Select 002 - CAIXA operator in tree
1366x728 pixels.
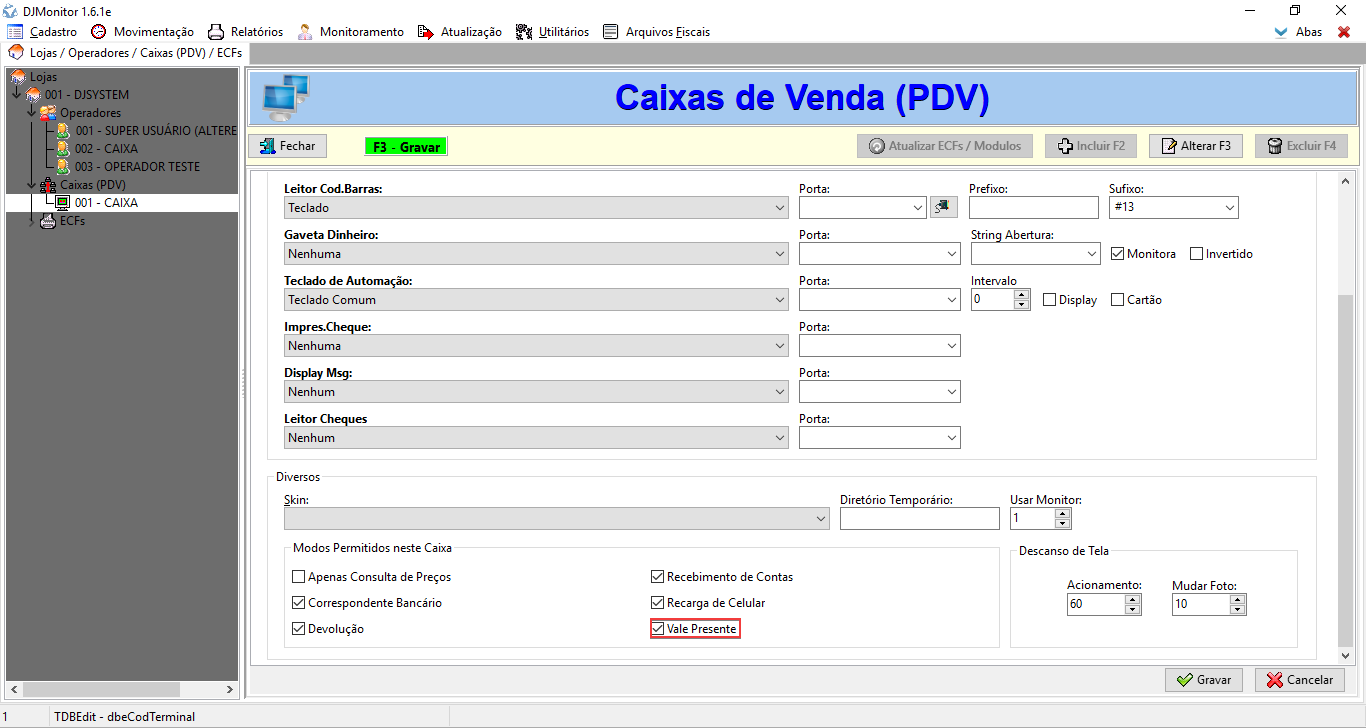(105, 149)
